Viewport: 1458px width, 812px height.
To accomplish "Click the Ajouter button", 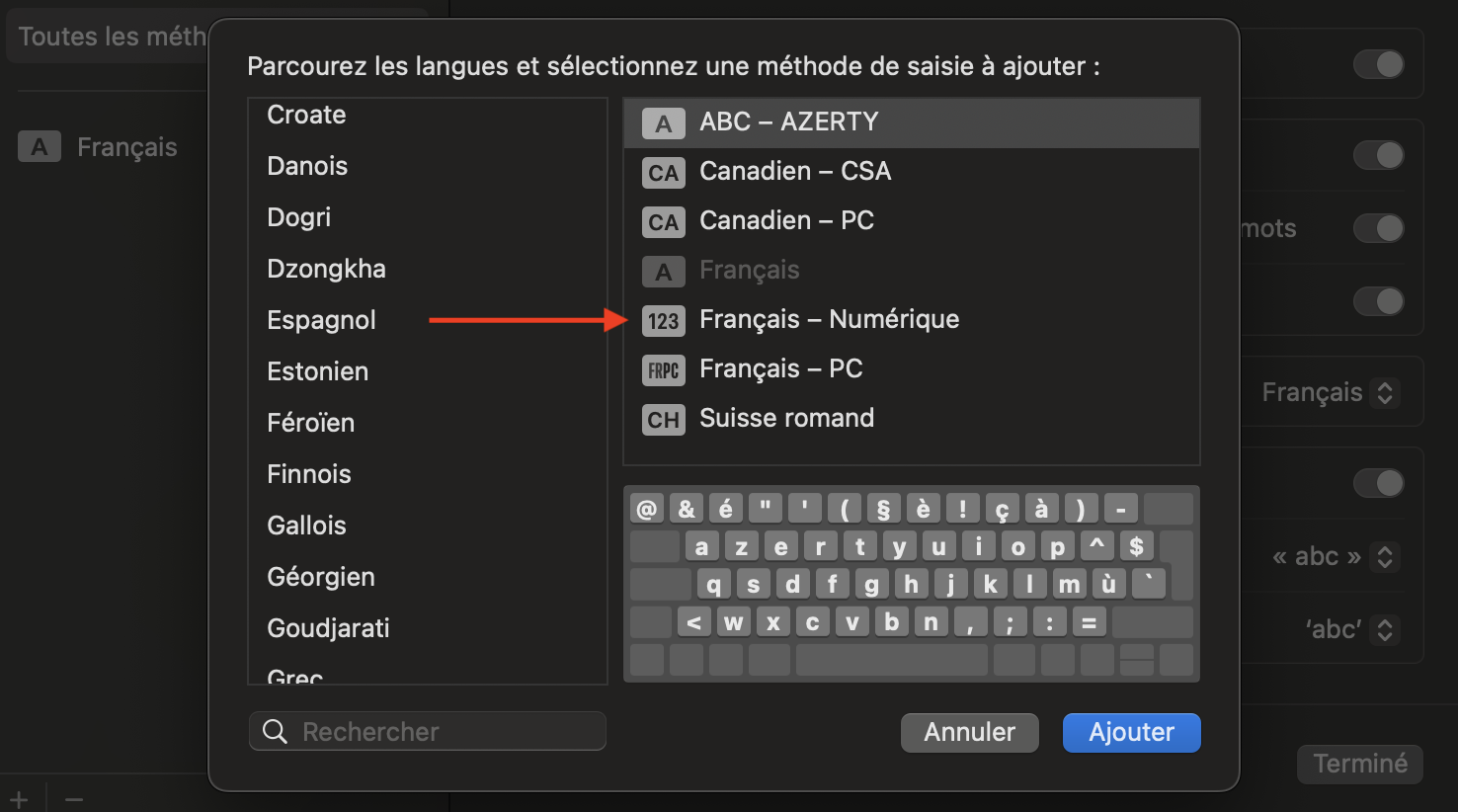I will (1131, 732).
